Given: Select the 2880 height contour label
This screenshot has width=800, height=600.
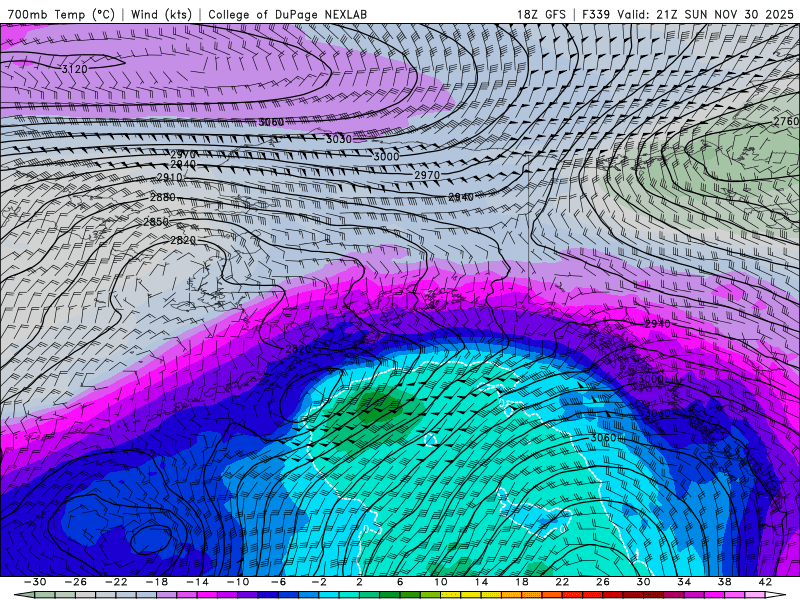Looking at the screenshot, I should click(x=163, y=197).
